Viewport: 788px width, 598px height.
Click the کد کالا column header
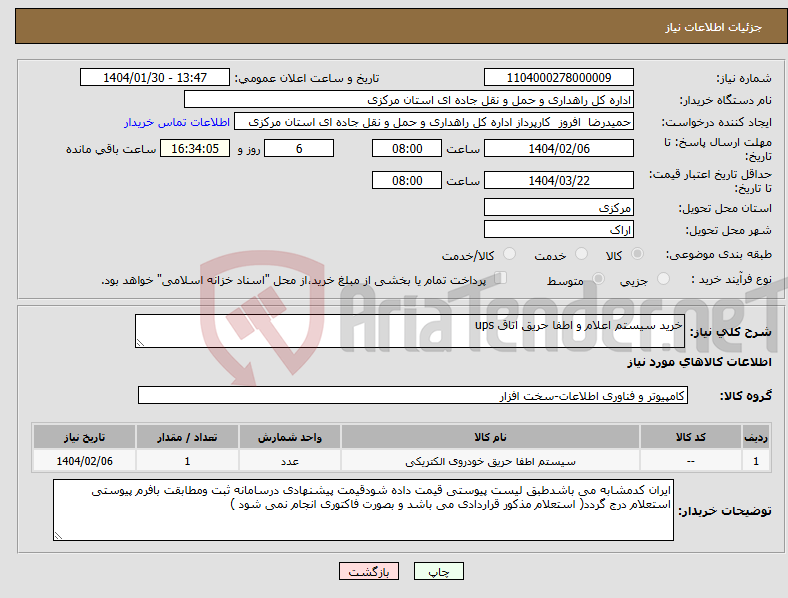(x=691, y=437)
